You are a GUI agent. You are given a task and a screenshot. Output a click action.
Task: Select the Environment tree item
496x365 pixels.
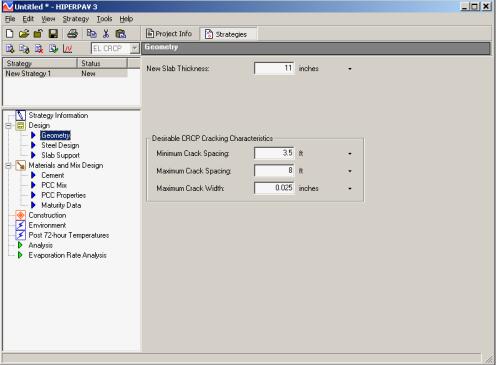pos(47,225)
